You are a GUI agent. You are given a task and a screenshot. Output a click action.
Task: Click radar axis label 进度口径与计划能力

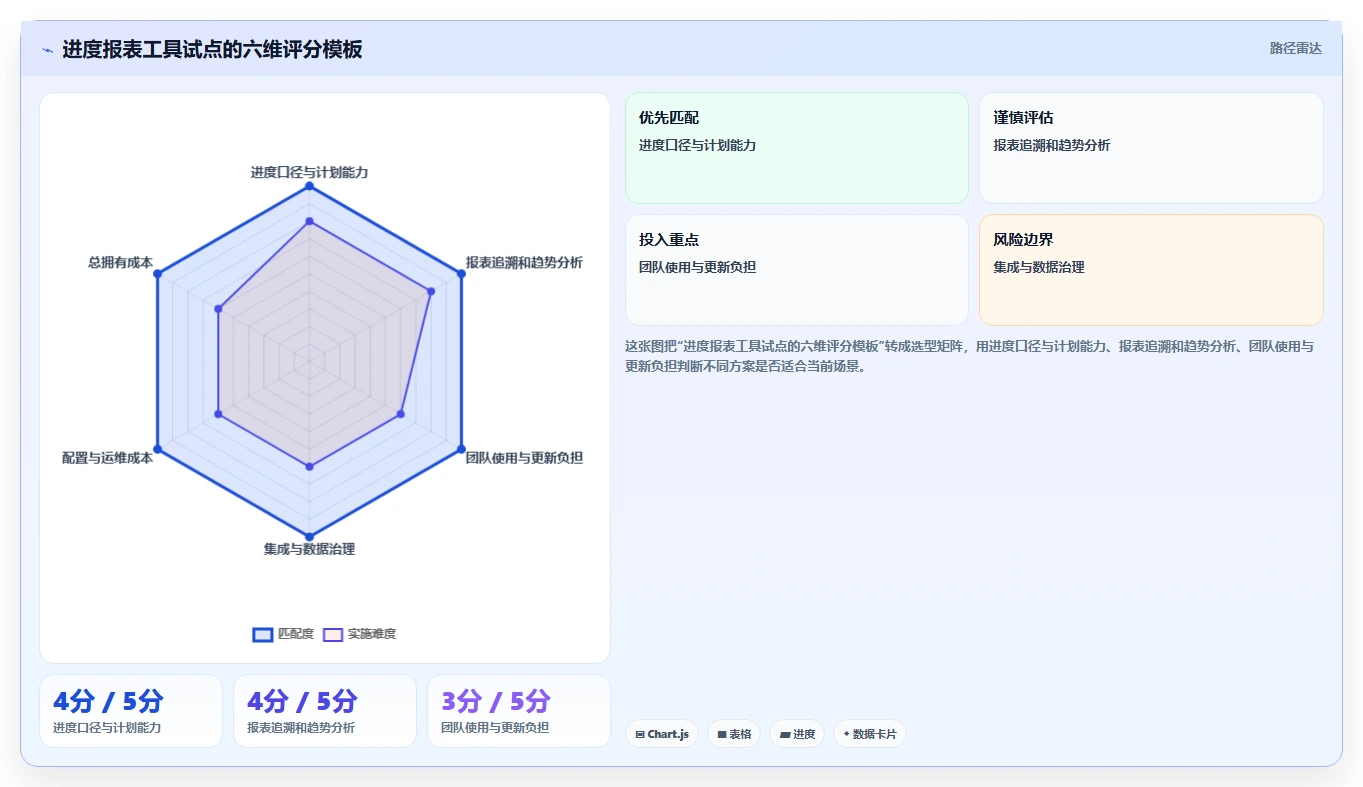tap(309, 172)
